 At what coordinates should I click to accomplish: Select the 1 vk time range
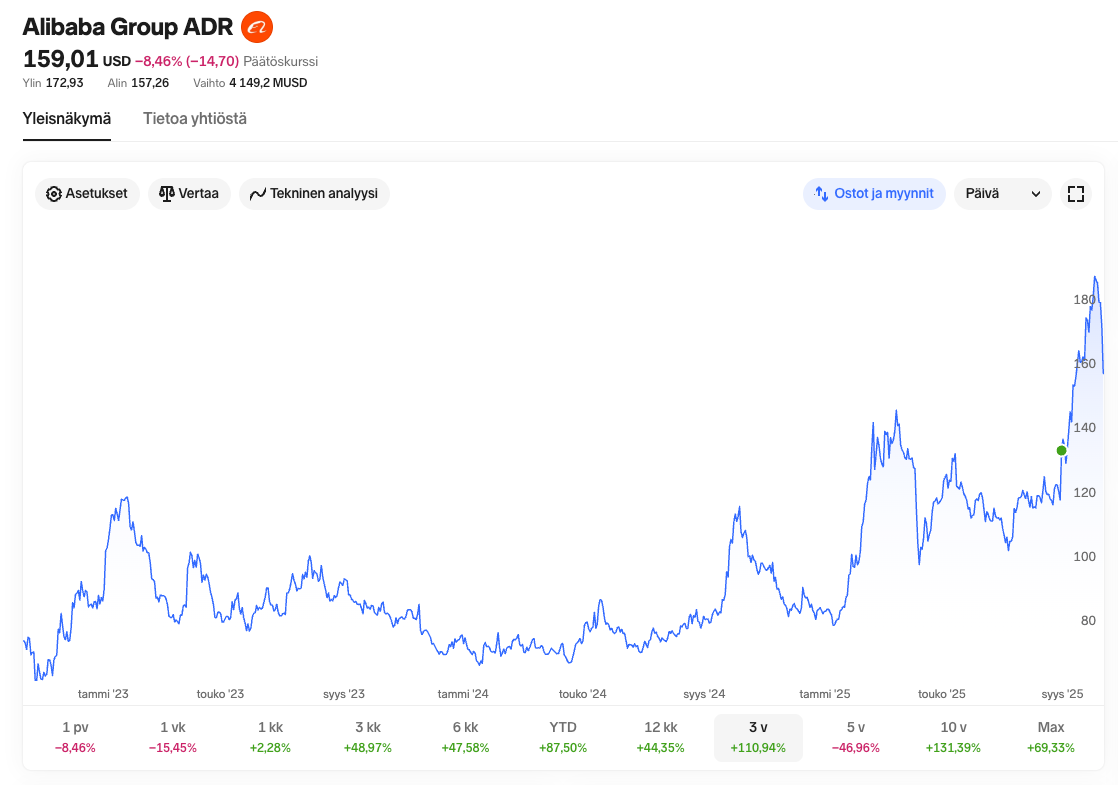coord(173,737)
